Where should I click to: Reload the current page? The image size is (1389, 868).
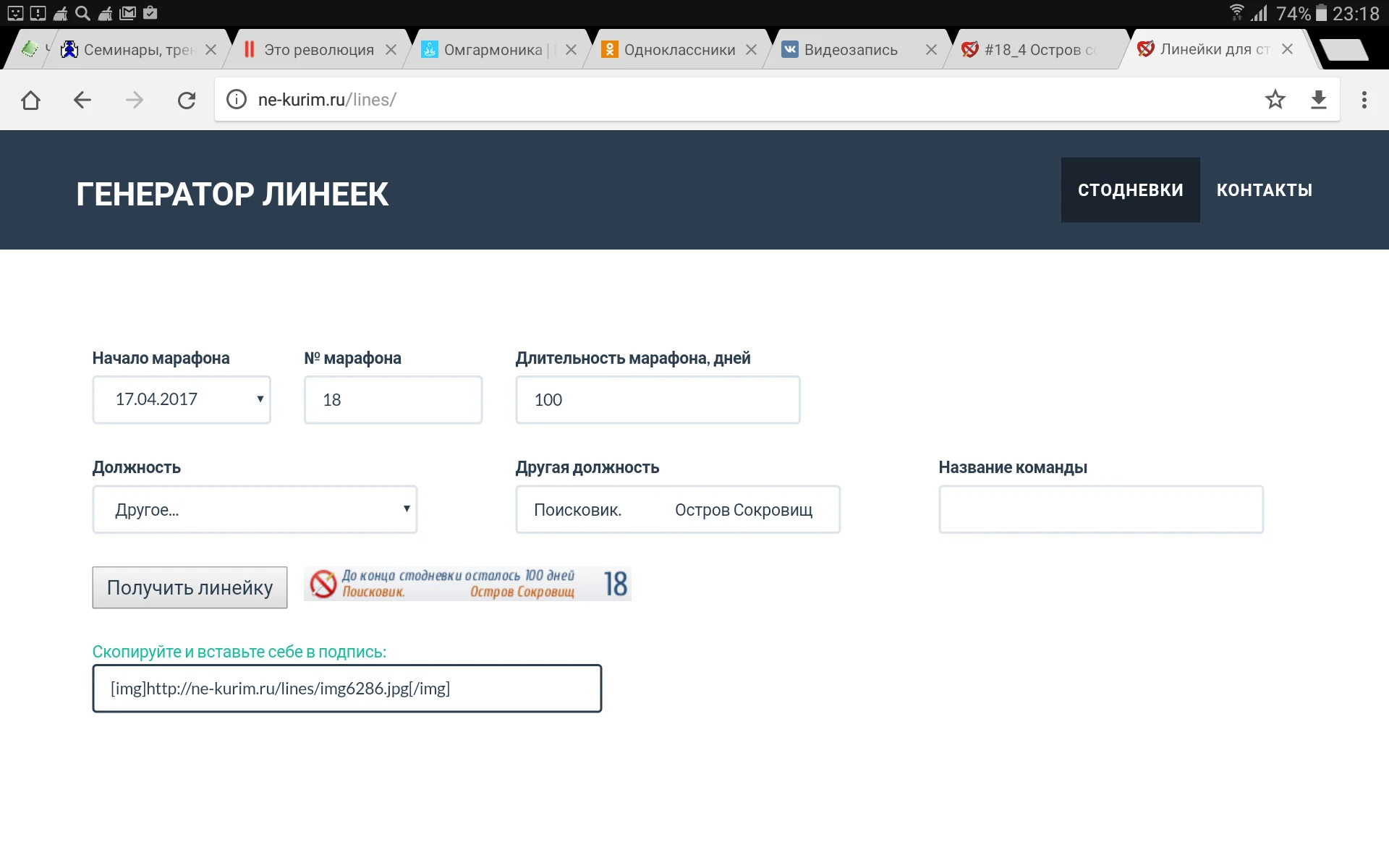[x=187, y=100]
